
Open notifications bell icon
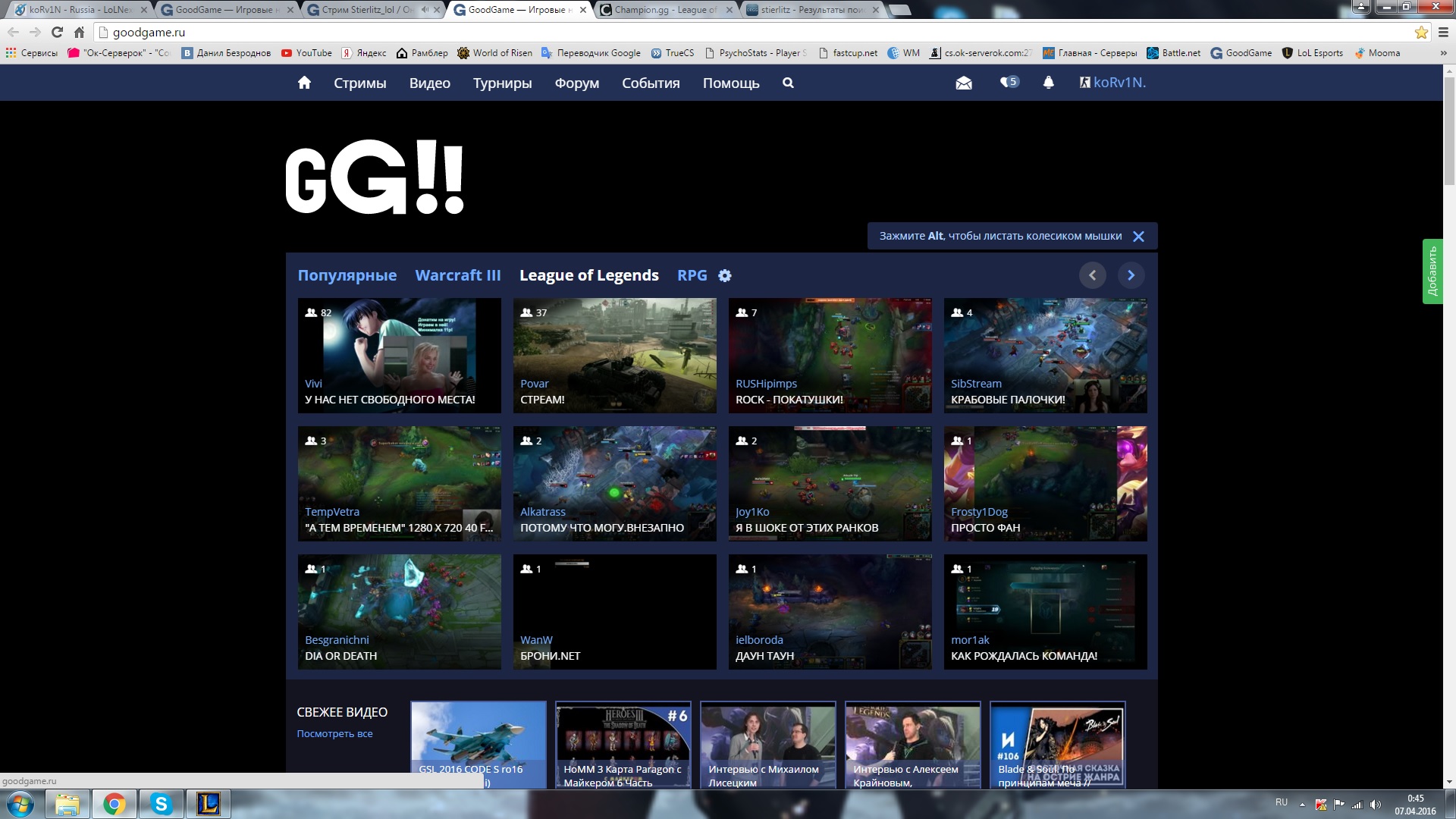(1048, 82)
